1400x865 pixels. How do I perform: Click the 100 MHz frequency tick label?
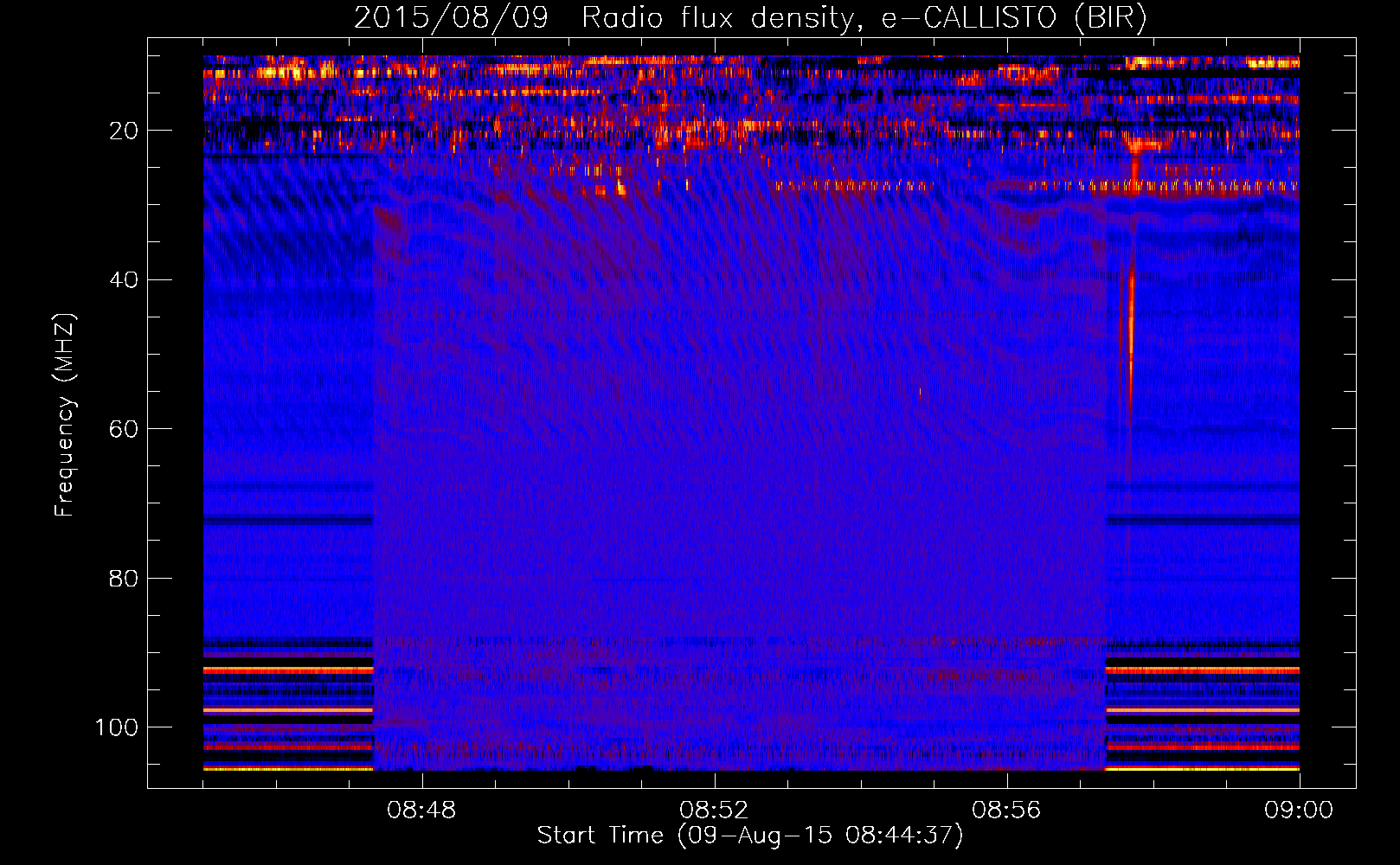tap(117, 727)
